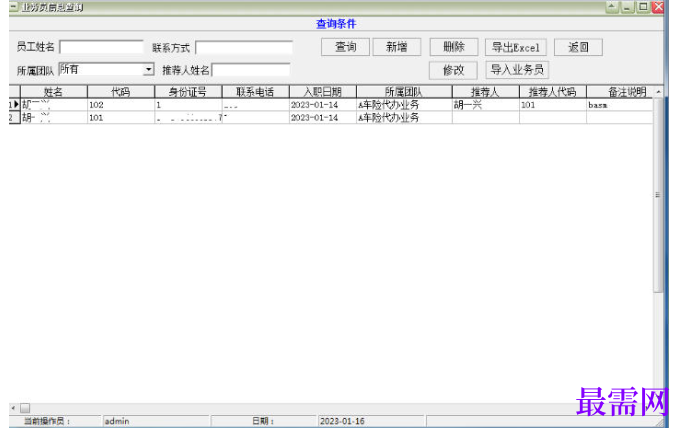Click the 代码 cell 101 in row 2
Viewport: 688px width, 433px height.
point(121,118)
